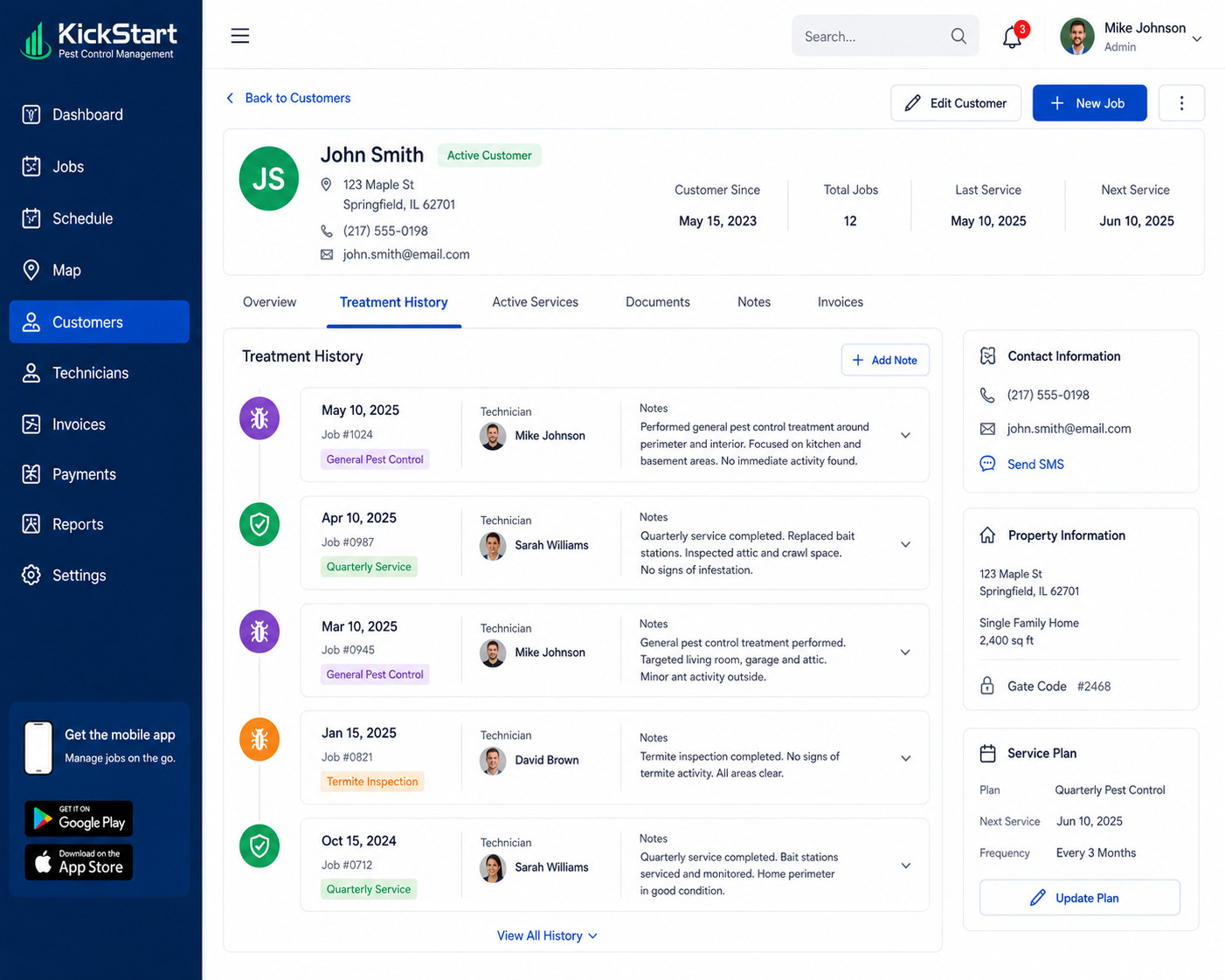
Task: Click the location pin icon by address
Action: [327, 184]
